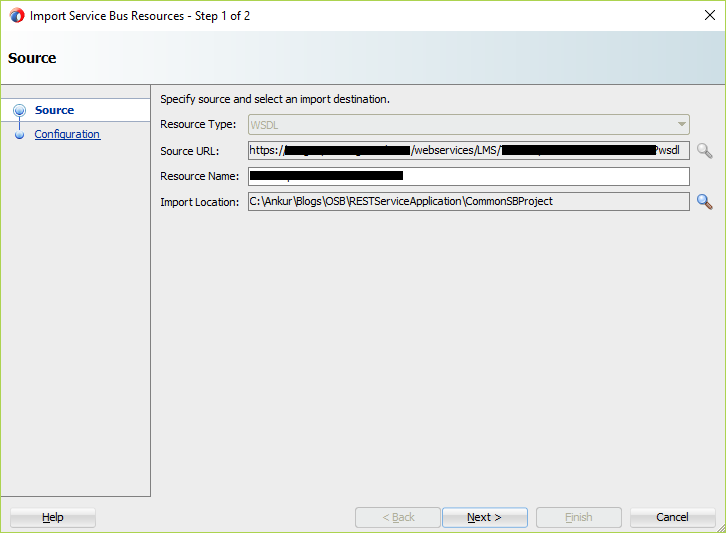Click the Back button
This screenshot has height=533, width=728.
[x=398, y=517]
